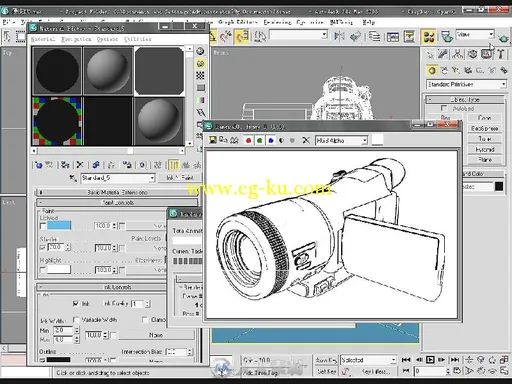Open the Options menu in Material Editor
The image size is (512, 384).
(x=107, y=39)
